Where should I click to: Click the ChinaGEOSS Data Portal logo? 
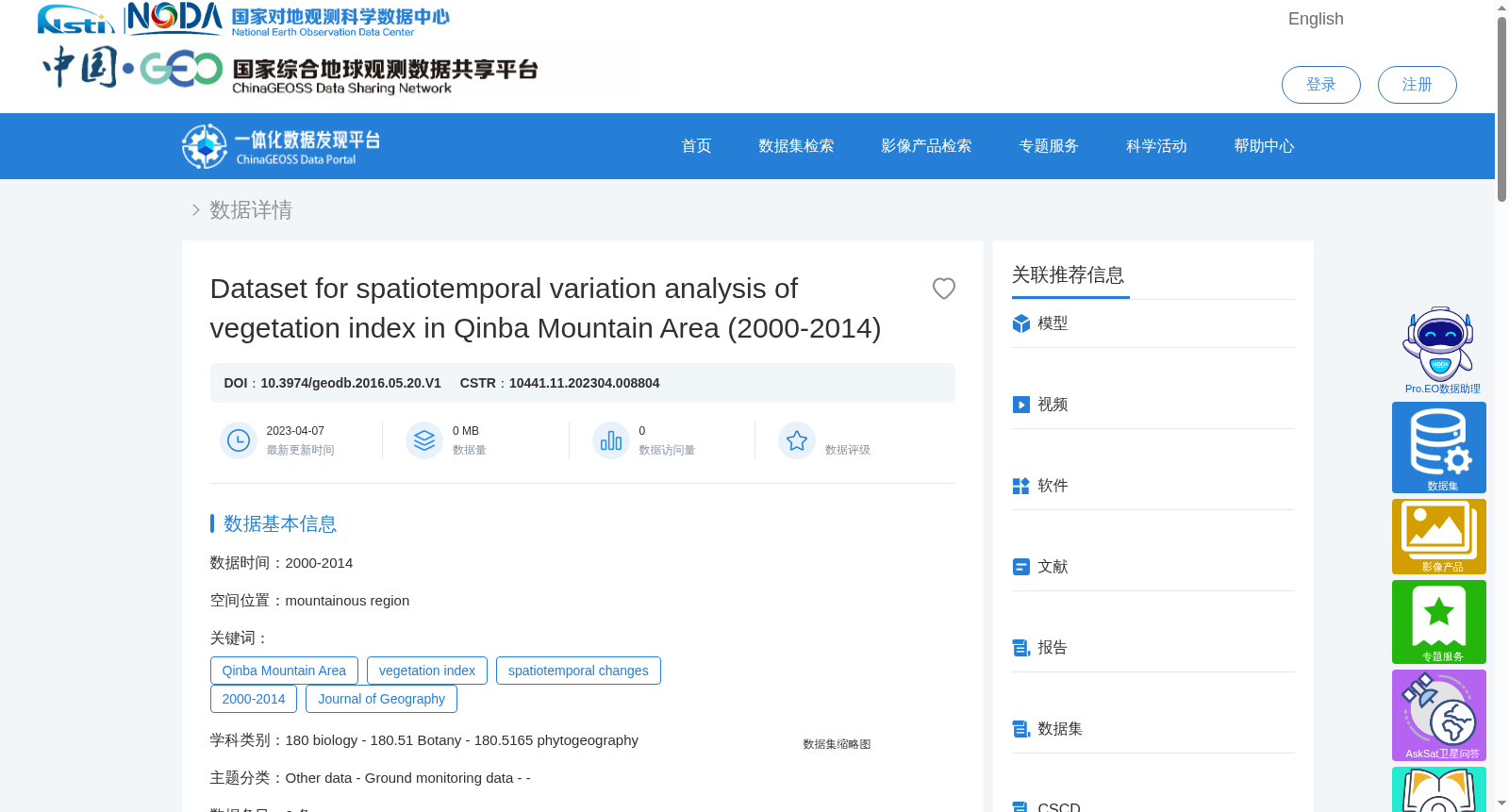281,146
